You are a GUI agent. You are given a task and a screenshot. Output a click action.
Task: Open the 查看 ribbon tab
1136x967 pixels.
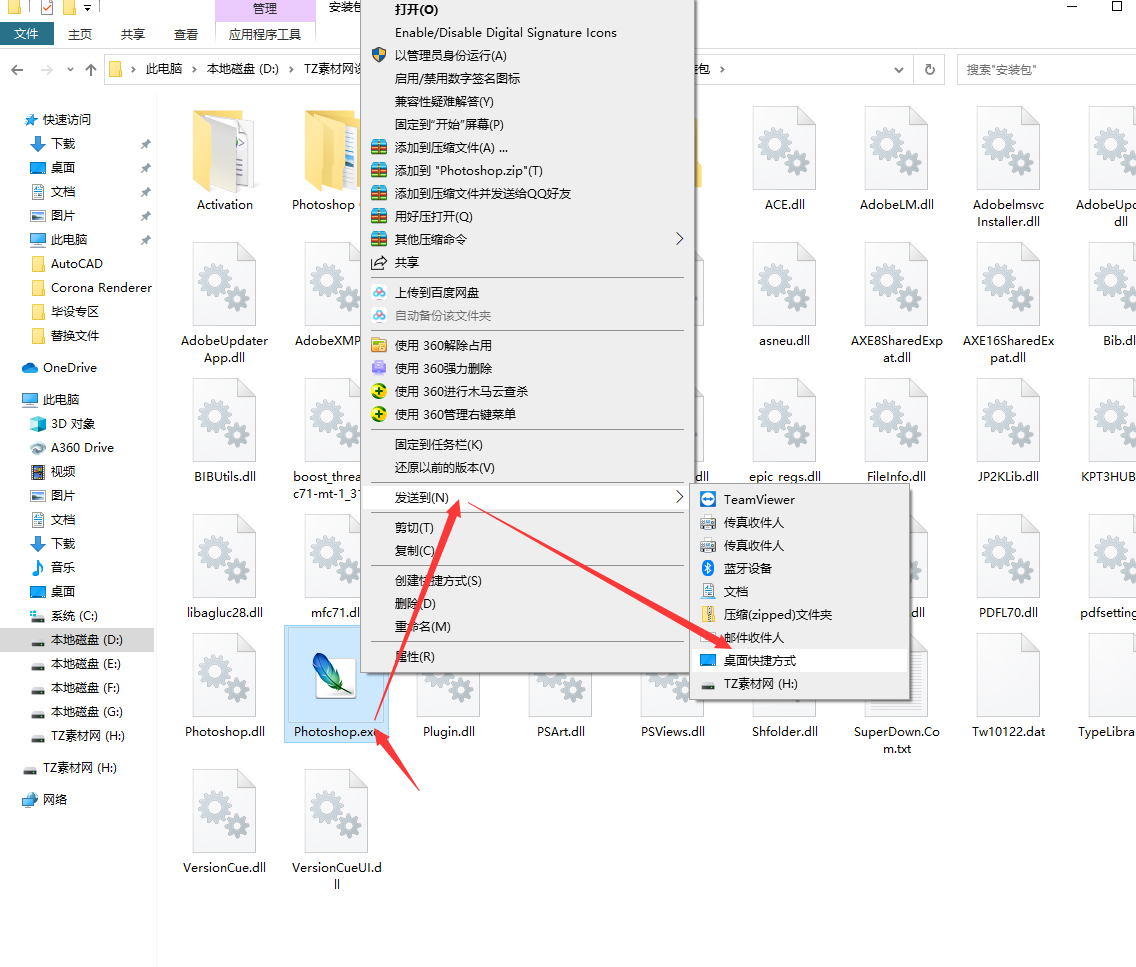click(x=185, y=34)
